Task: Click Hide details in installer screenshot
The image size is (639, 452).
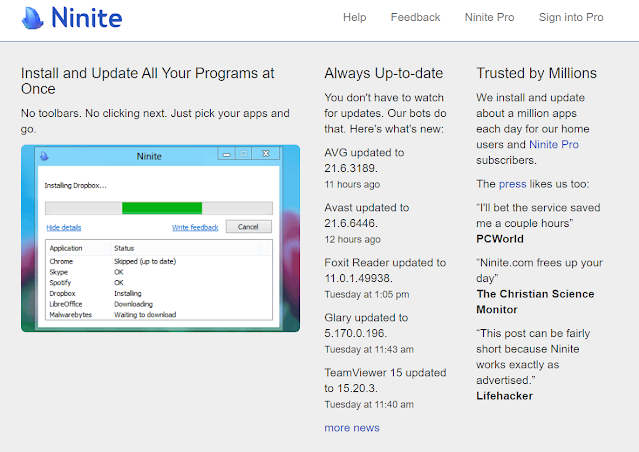Action: coord(64,227)
